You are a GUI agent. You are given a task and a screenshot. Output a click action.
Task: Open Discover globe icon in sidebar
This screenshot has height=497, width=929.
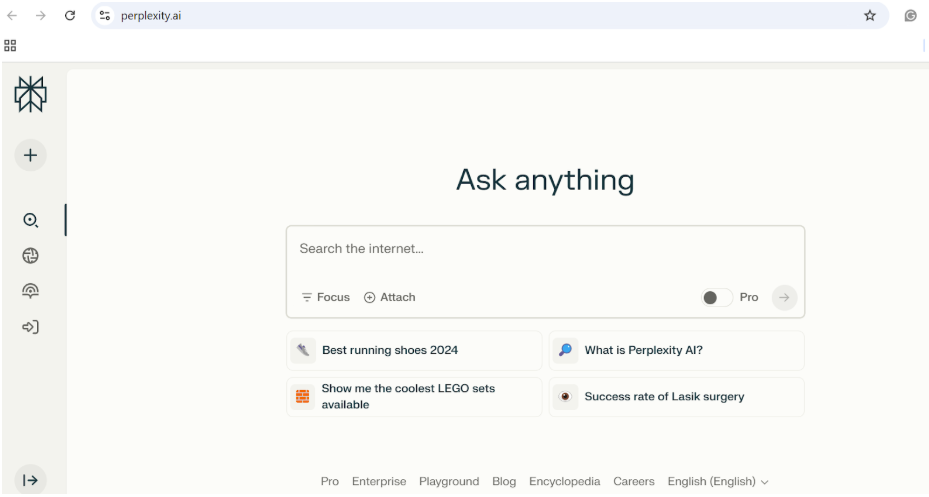click(x=30, y=256)
